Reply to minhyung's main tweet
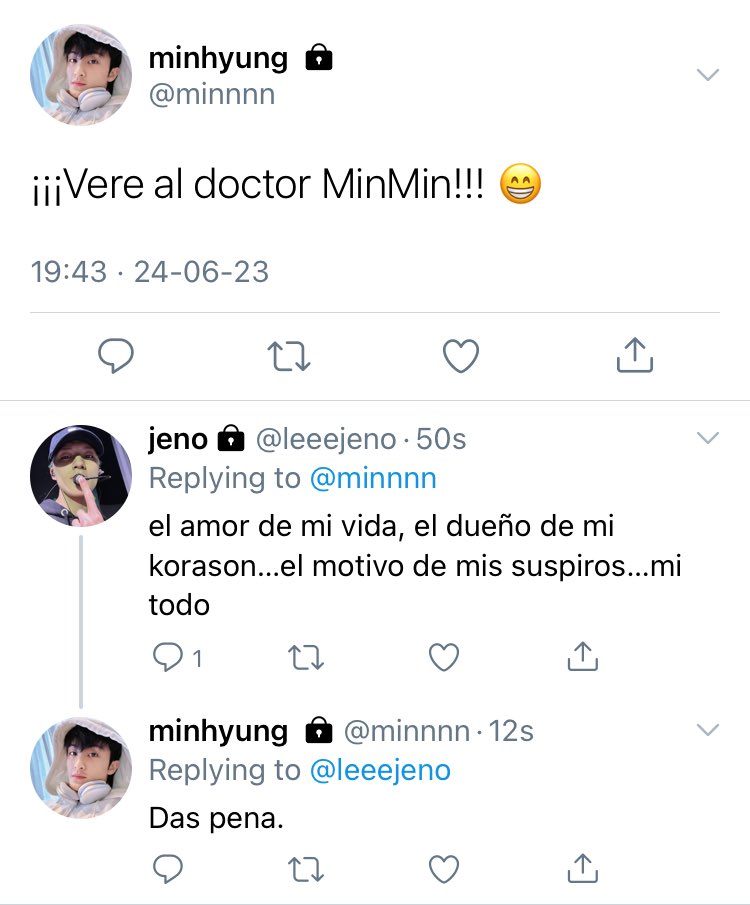 pyautogui.click(x=116, y=356)
